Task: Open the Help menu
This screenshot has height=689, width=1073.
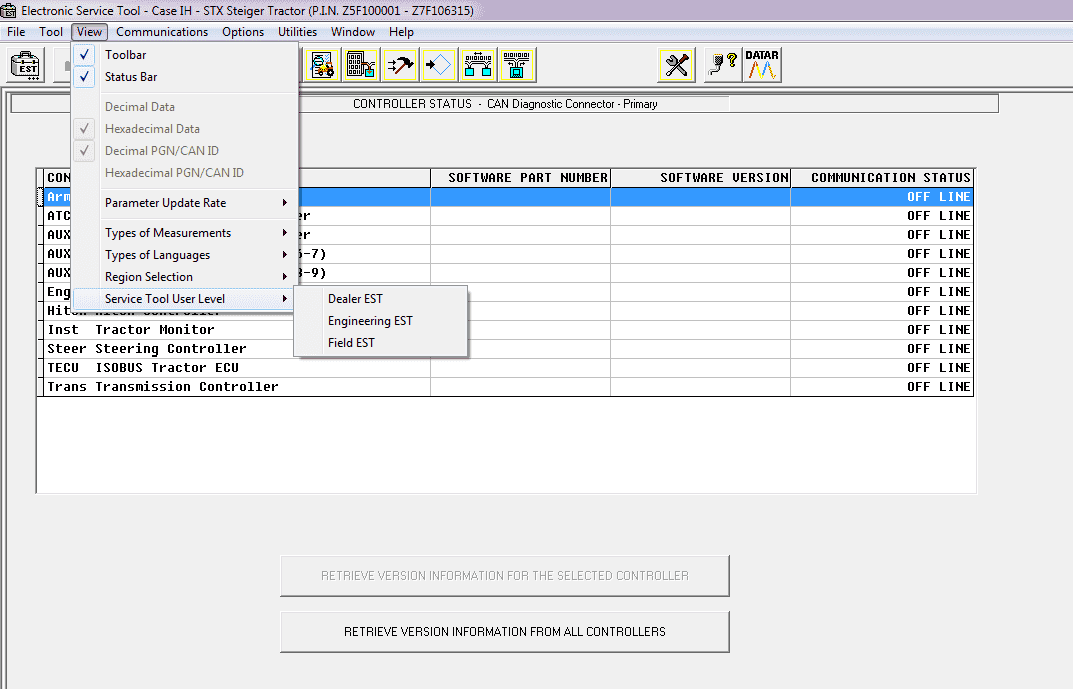Action: pyautogui.click(x=402, y=31)
